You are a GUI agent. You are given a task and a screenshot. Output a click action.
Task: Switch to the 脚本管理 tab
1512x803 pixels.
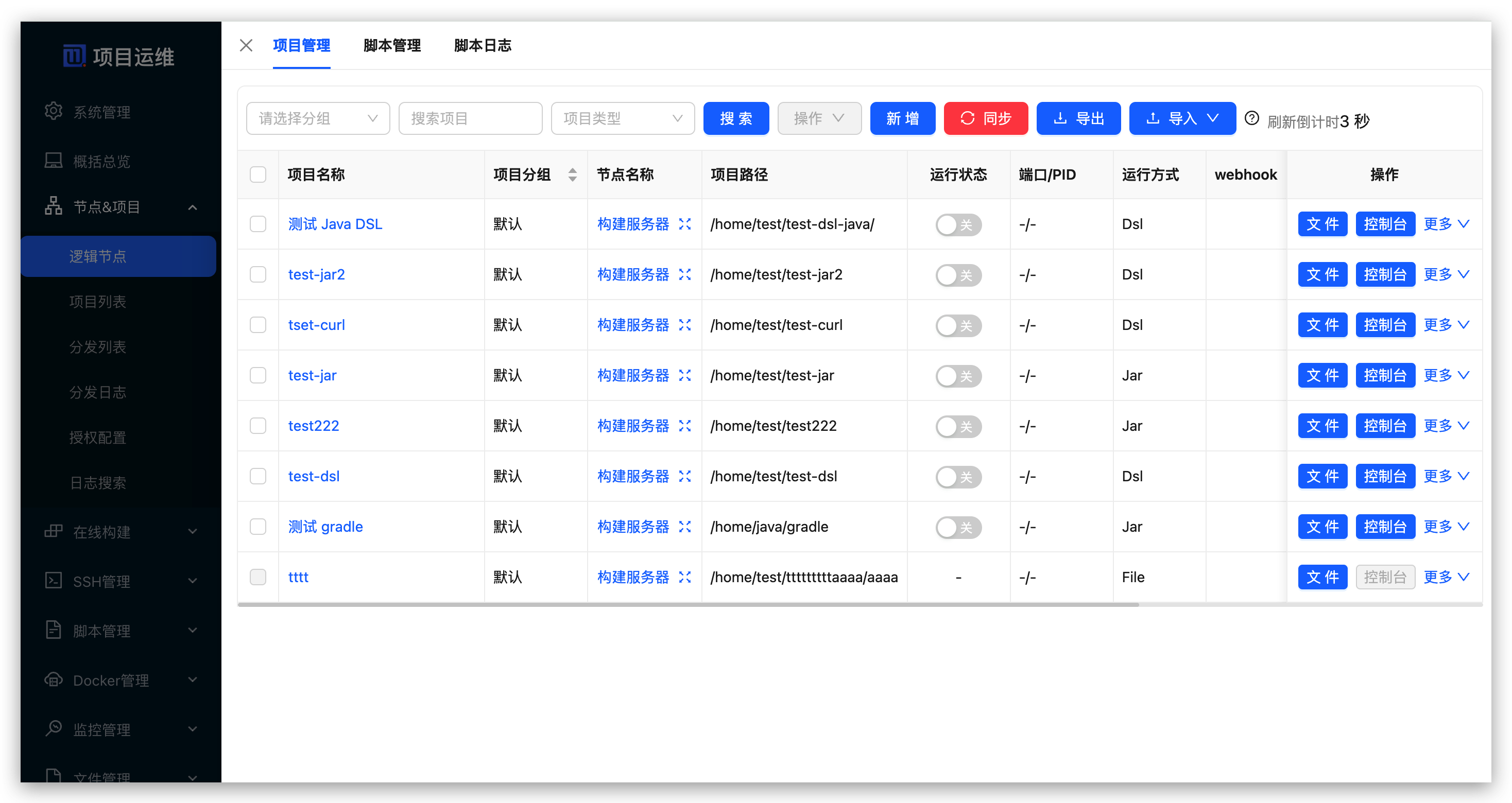(x=392, y=45)
